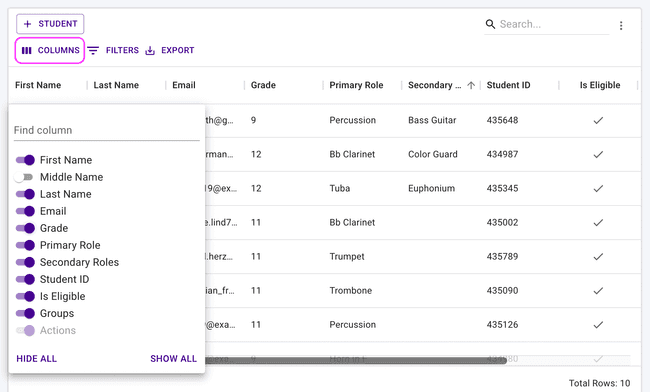Screen dimensions: 650x392
Task: Toggle Primary Role column switch
Action: click(x=25, y=245)
